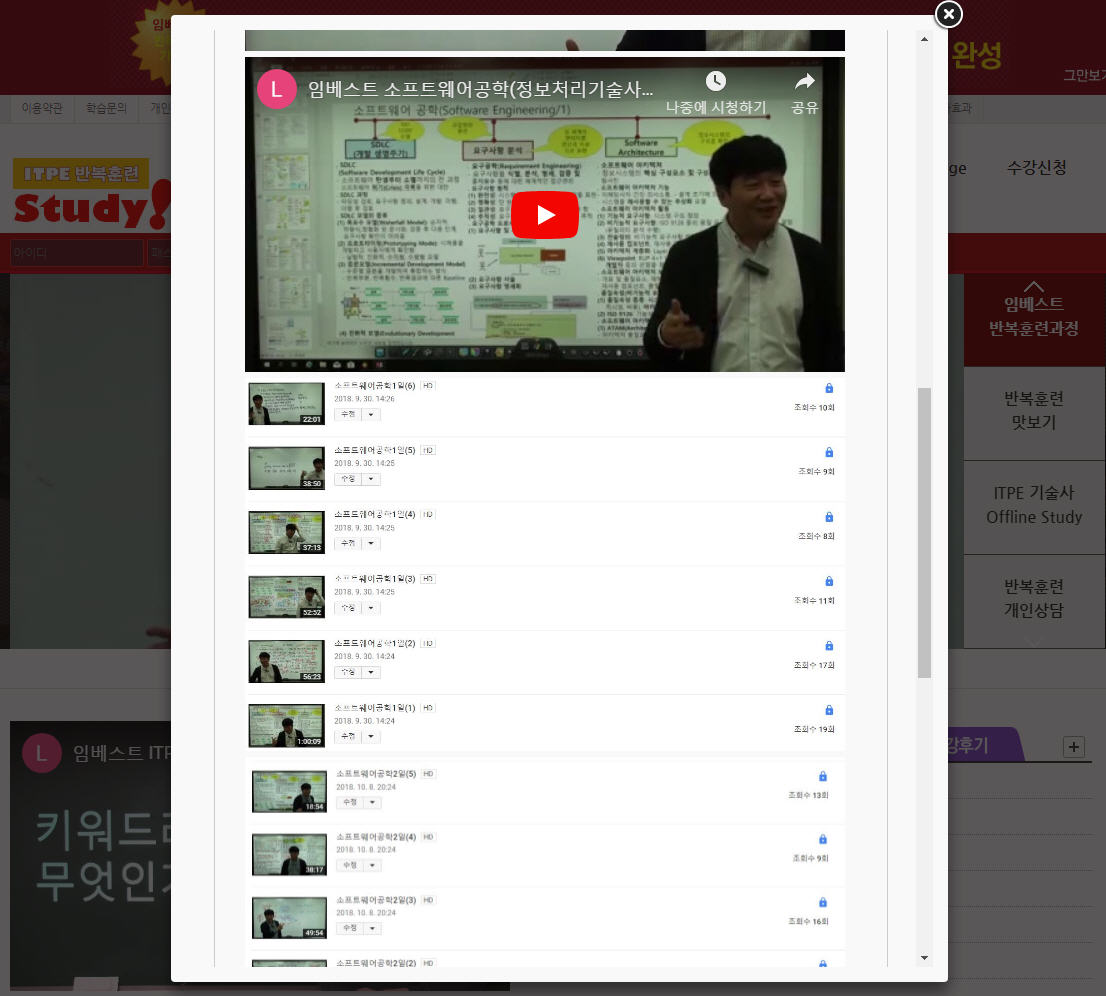This screenshot has width=1106, height=996.
Task: Open the 38:50 video thumbnail
Action: point(286,468)
